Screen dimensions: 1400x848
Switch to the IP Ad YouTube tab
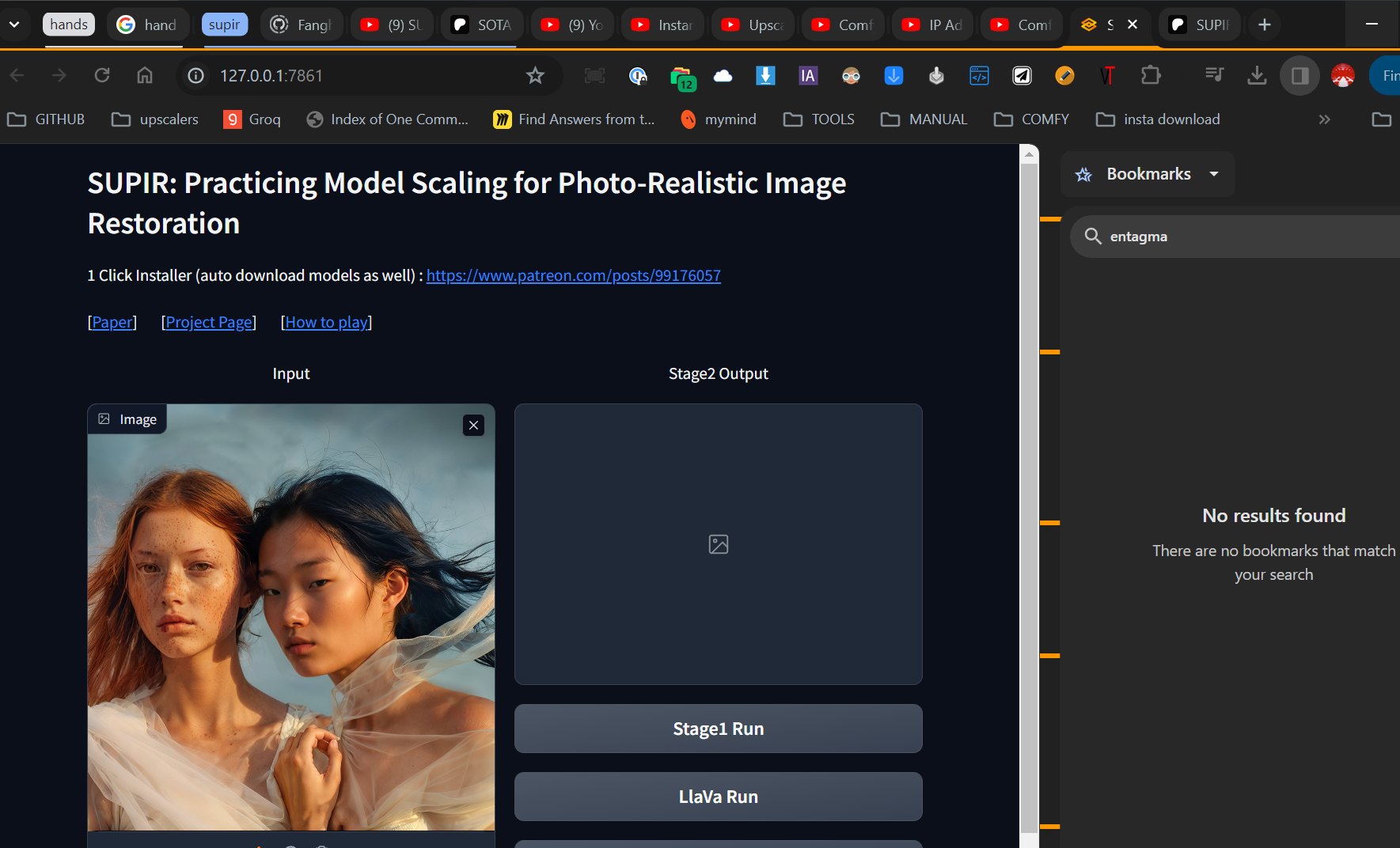(x=934, y=25)
